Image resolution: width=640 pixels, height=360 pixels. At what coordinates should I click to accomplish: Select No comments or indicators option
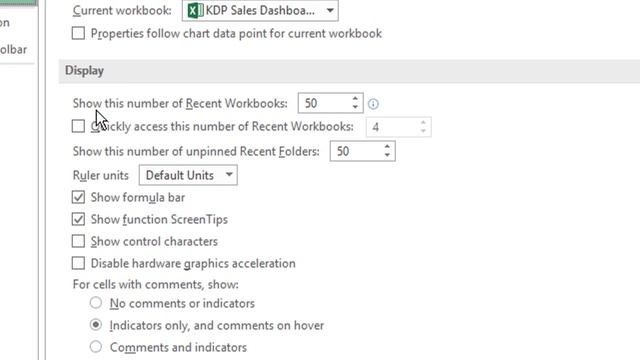pos(96,303)
